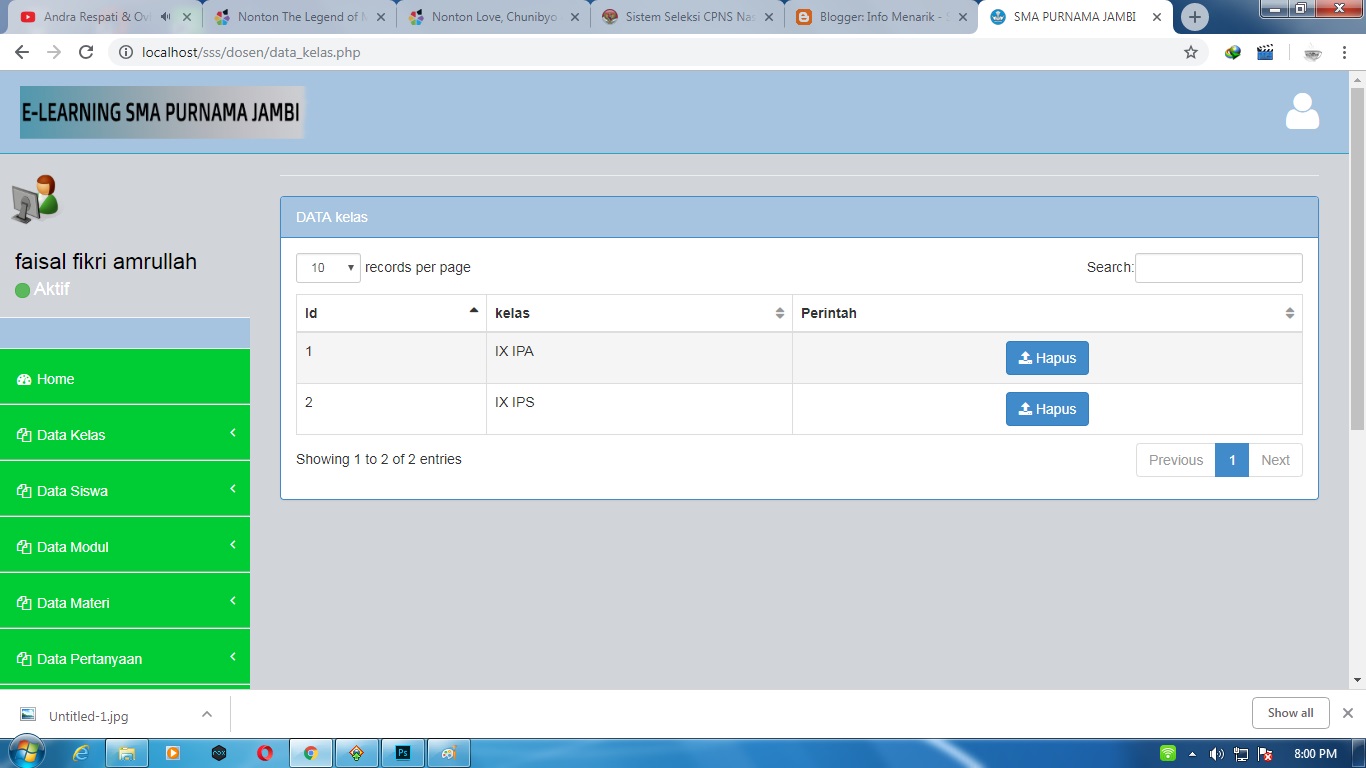Image resolution: width=1366 pixels, height=768 pixels.
Task: Select the Data Pertanyaan sidebar icon
Action: coord(23,658)
